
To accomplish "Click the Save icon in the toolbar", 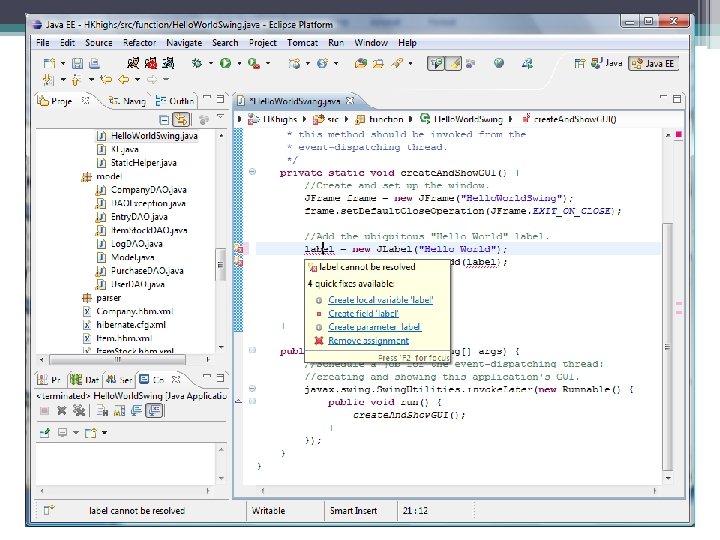I will click(x=77, y=63).
